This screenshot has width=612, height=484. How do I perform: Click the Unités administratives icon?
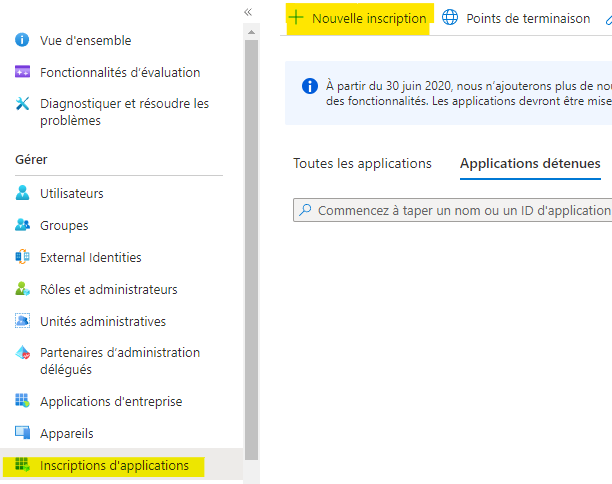(22, 322)
